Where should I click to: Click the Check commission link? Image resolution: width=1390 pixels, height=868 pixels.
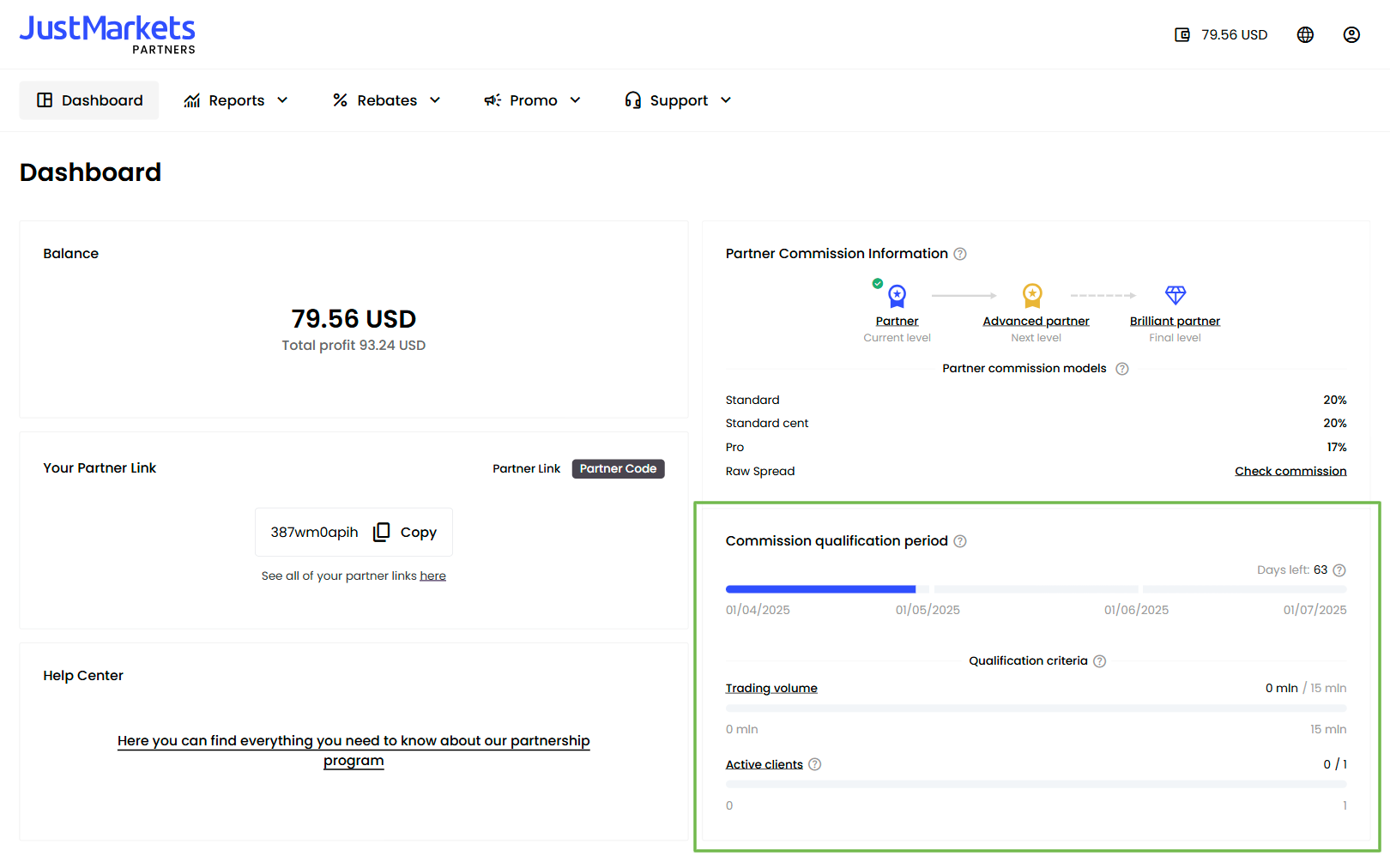point(1290,471)
